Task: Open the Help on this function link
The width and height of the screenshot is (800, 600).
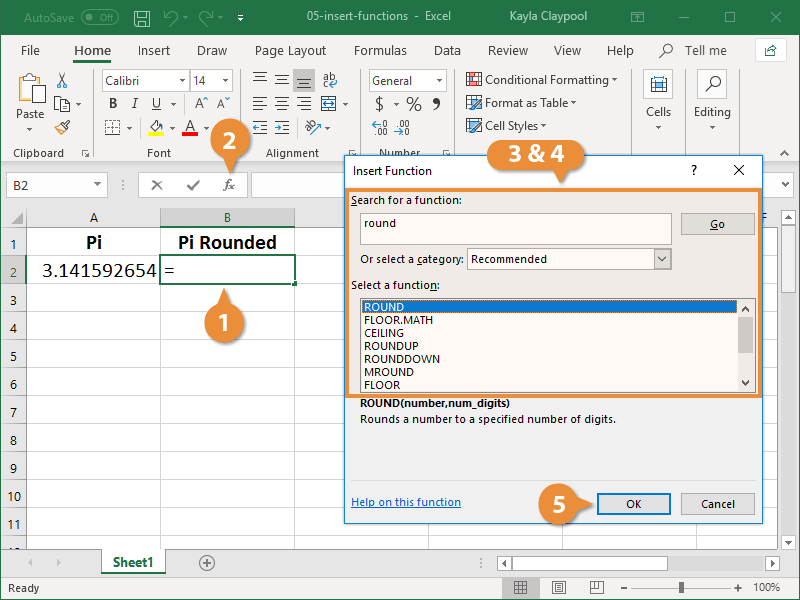Action: [x=406, y=502]
